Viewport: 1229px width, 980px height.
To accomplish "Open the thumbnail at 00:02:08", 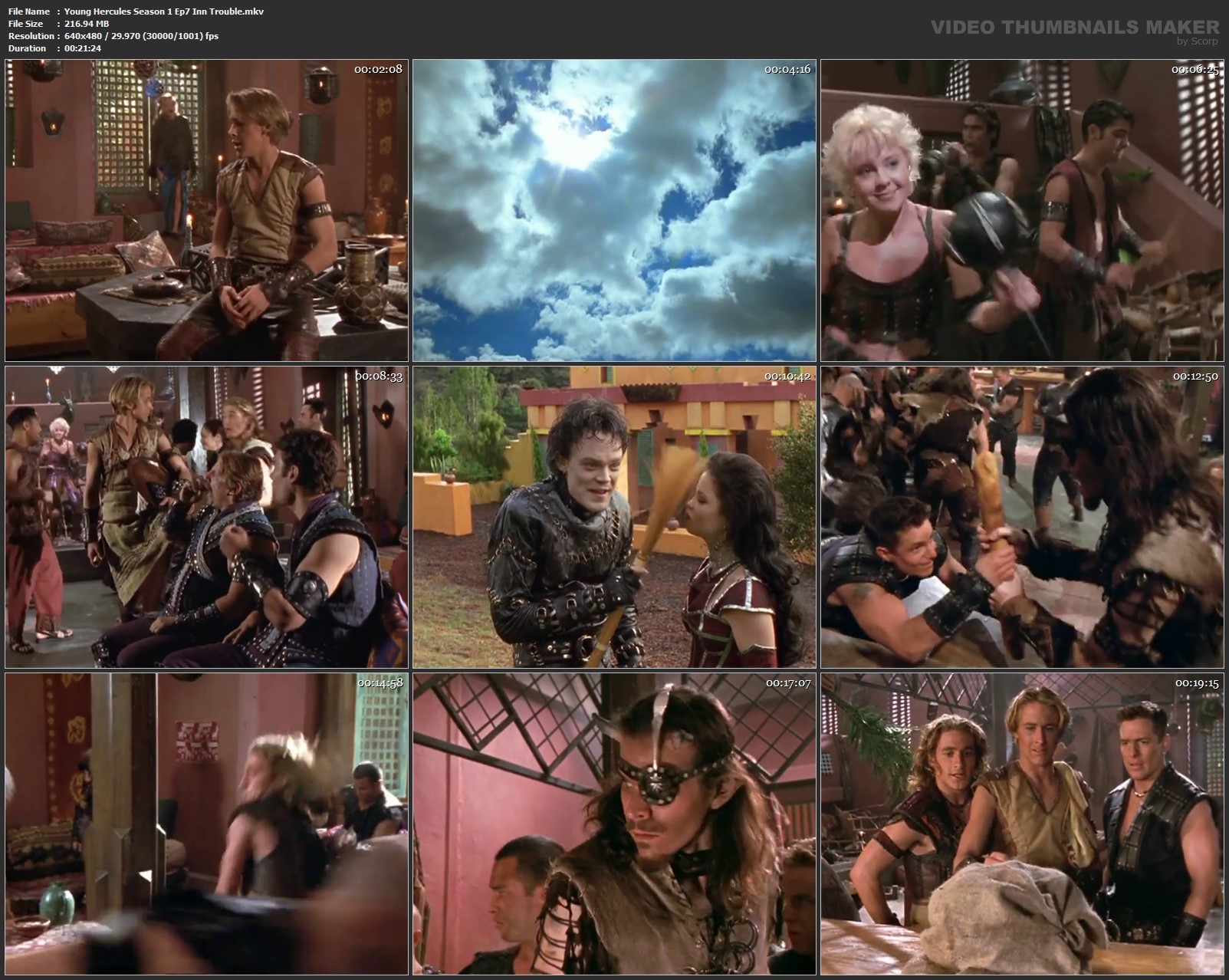I will 207,210.
